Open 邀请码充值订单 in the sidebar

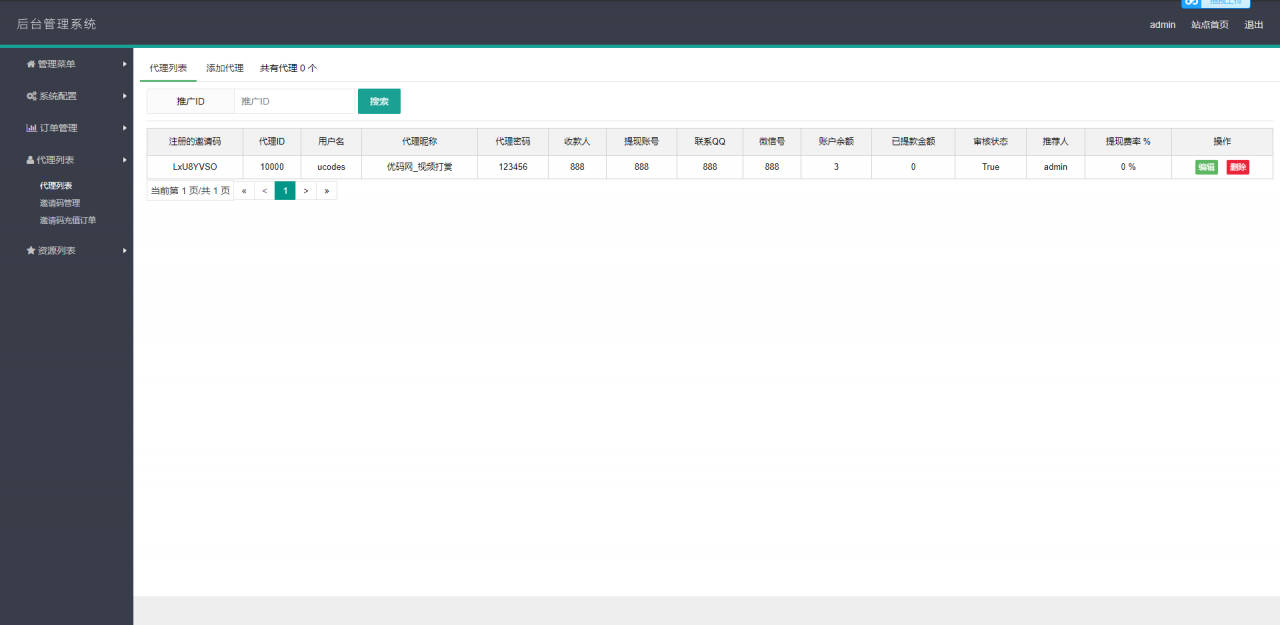(68, 220)
